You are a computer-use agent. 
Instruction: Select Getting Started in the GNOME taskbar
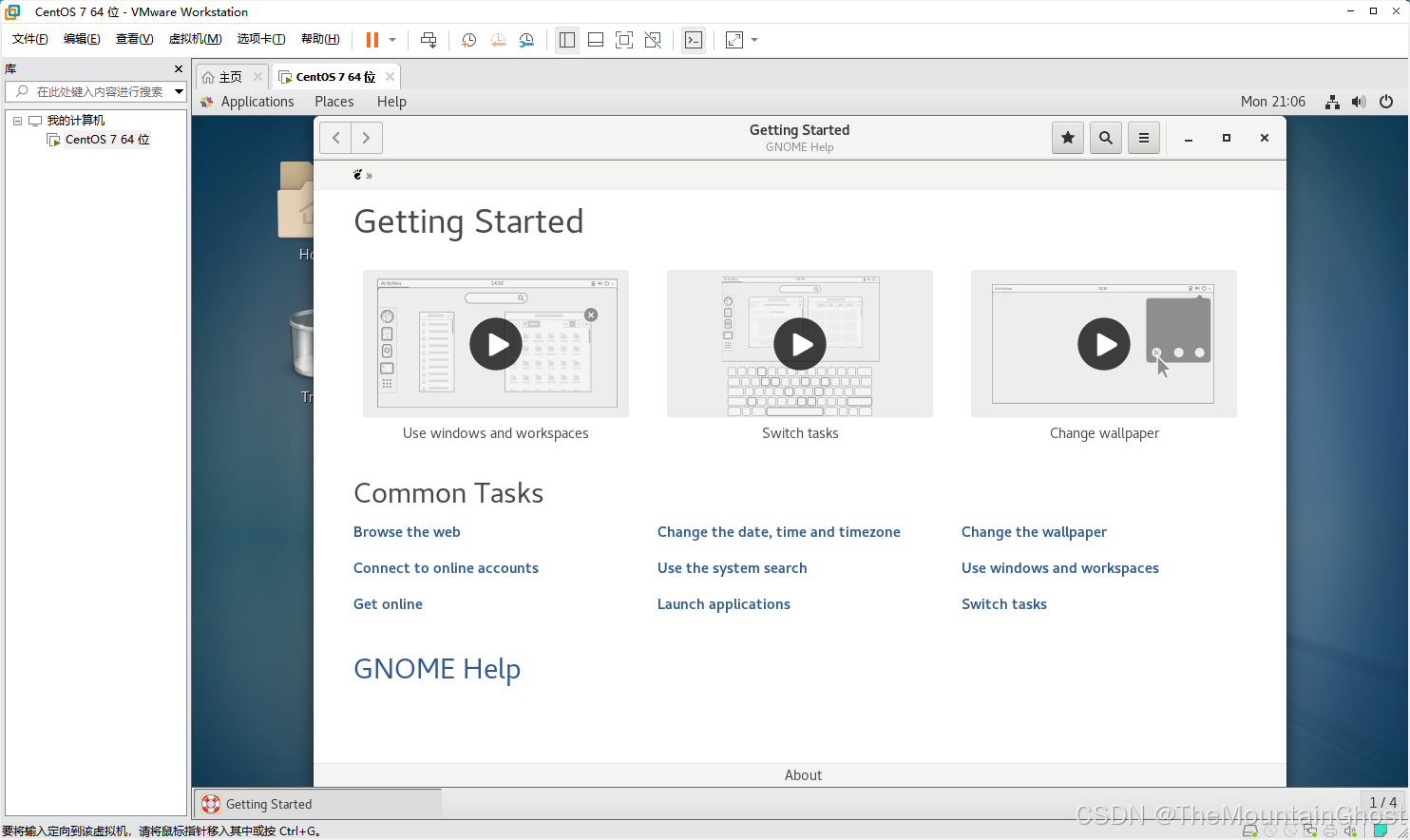pyautogui.click(x=318, y=804)
